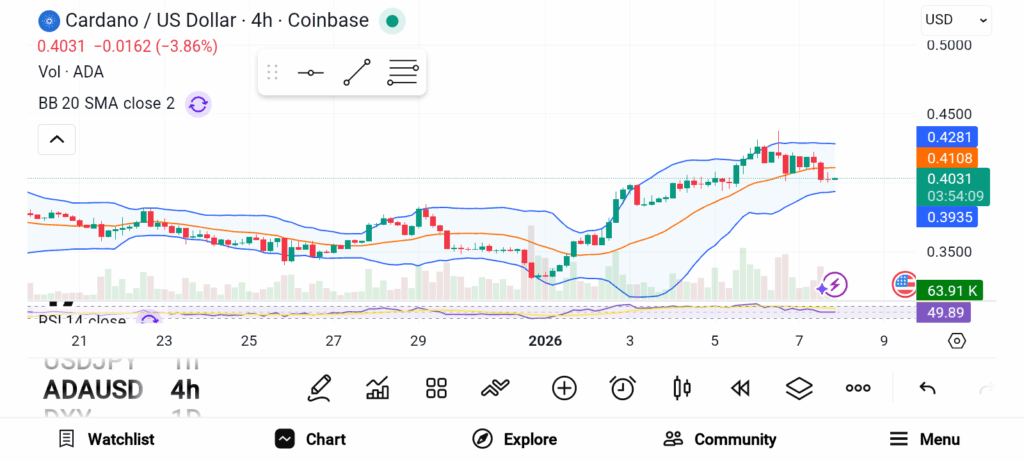This screenshot has height=461, width=1024.
Task: Collapse the indicator legend with the chevron
Action: [56, 140]
